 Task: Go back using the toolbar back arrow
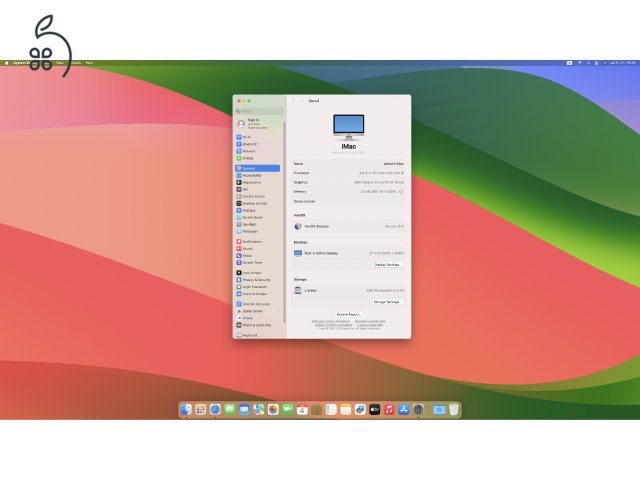[293, 101]
